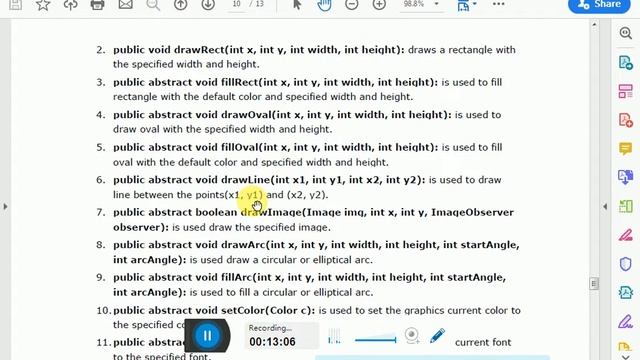Open the purple Request Signatures pen tool
Screen dimensions: 640x360
tap(625, 322)
